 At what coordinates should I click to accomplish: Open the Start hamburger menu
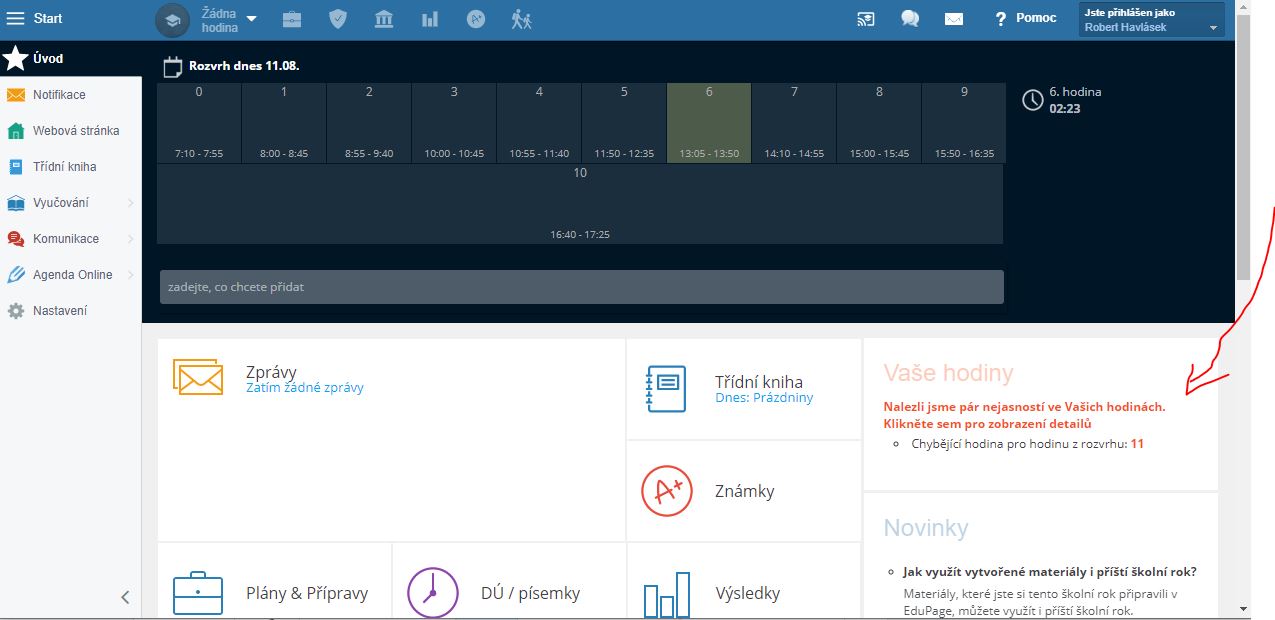(x=16, y=19)
